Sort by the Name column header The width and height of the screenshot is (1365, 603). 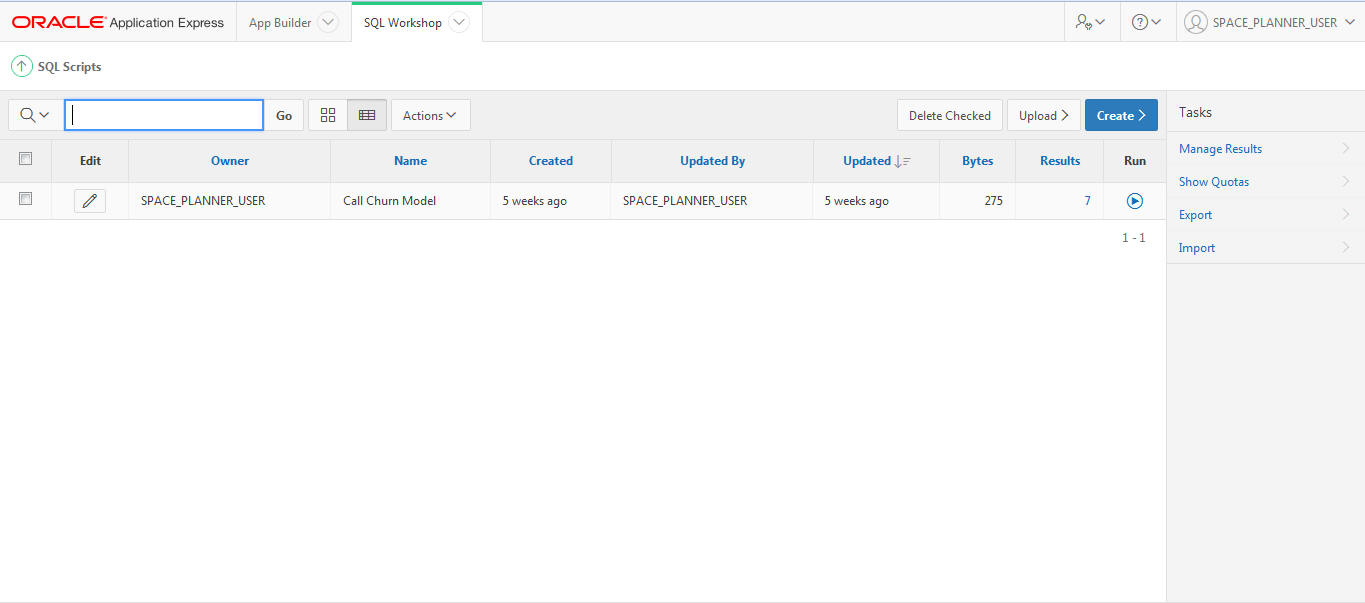point(410,160)
